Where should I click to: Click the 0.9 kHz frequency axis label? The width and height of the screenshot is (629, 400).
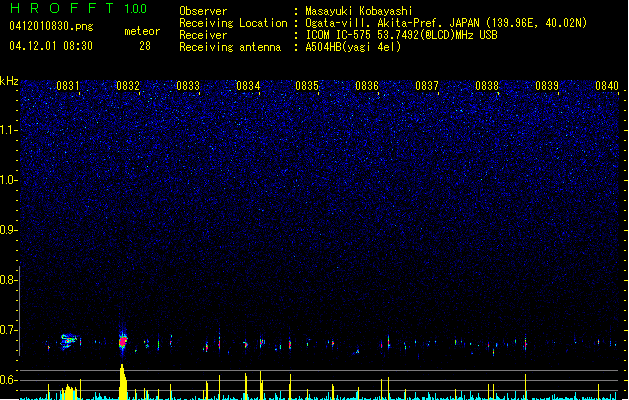[9, 230]
